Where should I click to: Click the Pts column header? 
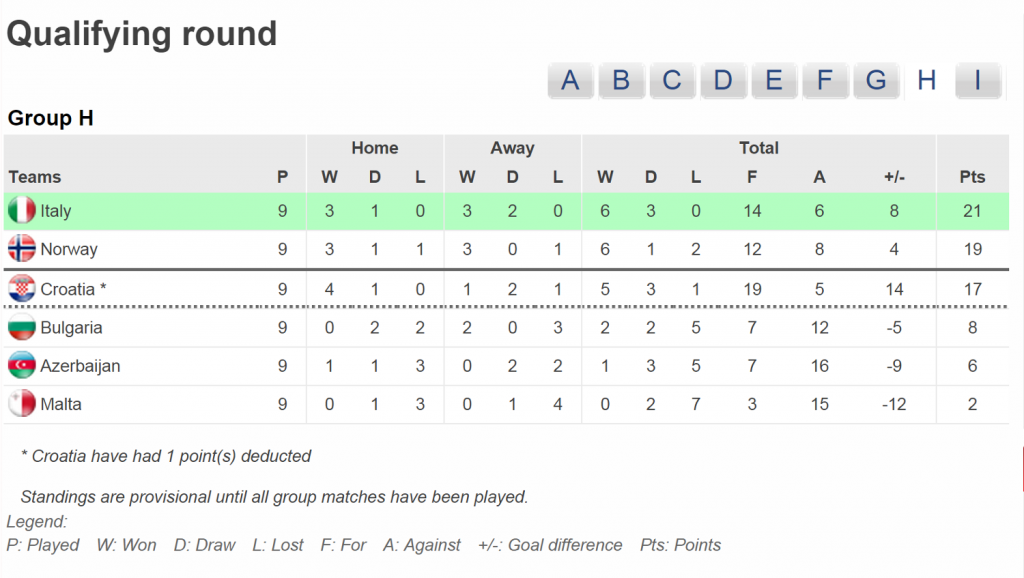pos(972,177)
